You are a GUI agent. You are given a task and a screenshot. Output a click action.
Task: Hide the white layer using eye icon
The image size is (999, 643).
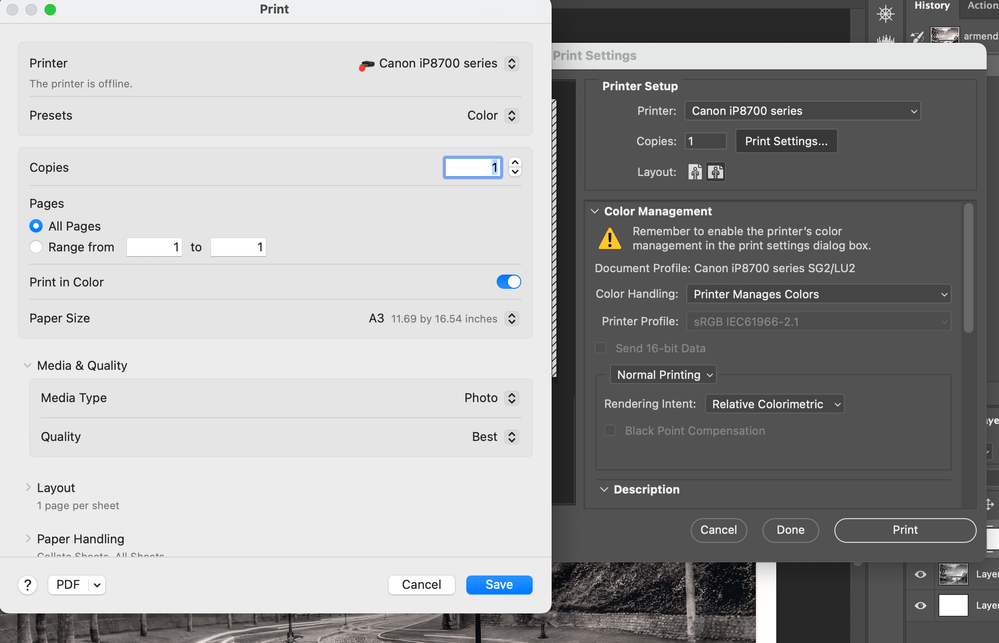pos(920,605)
